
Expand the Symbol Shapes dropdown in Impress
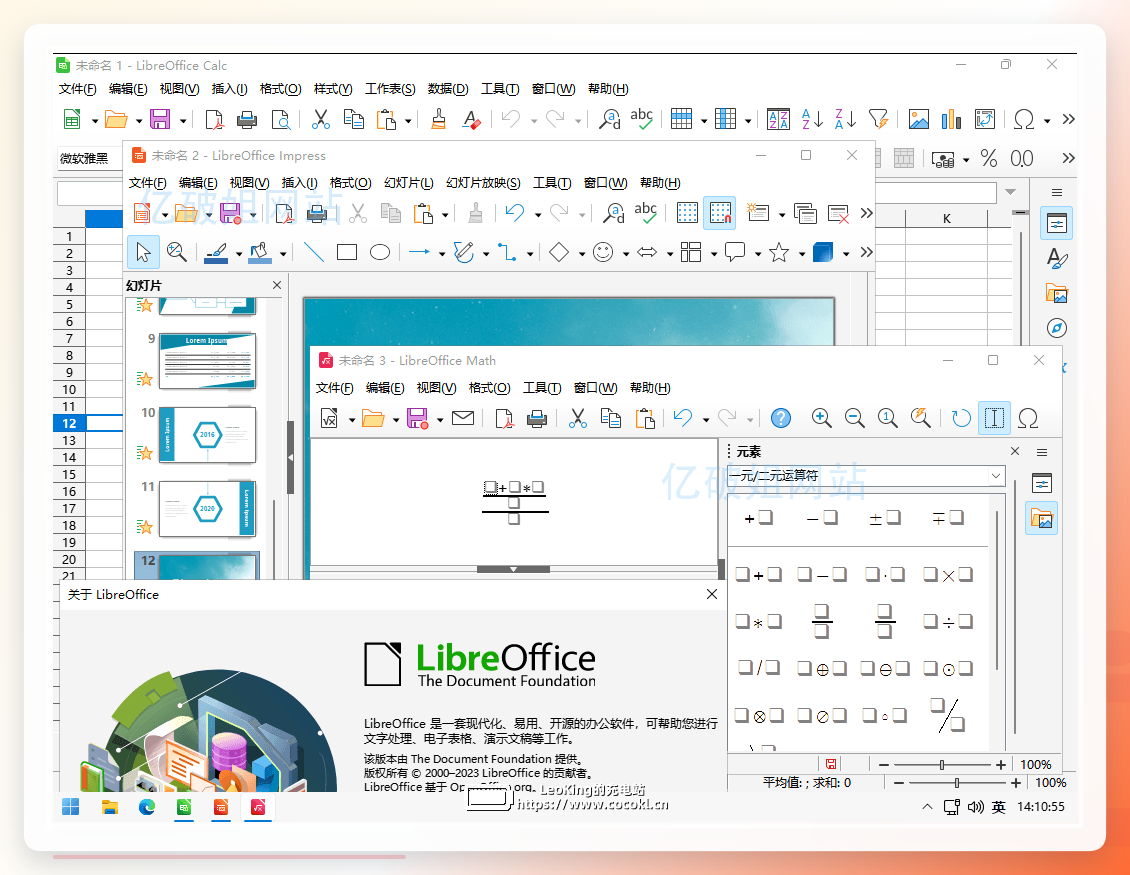pos(626,254)
